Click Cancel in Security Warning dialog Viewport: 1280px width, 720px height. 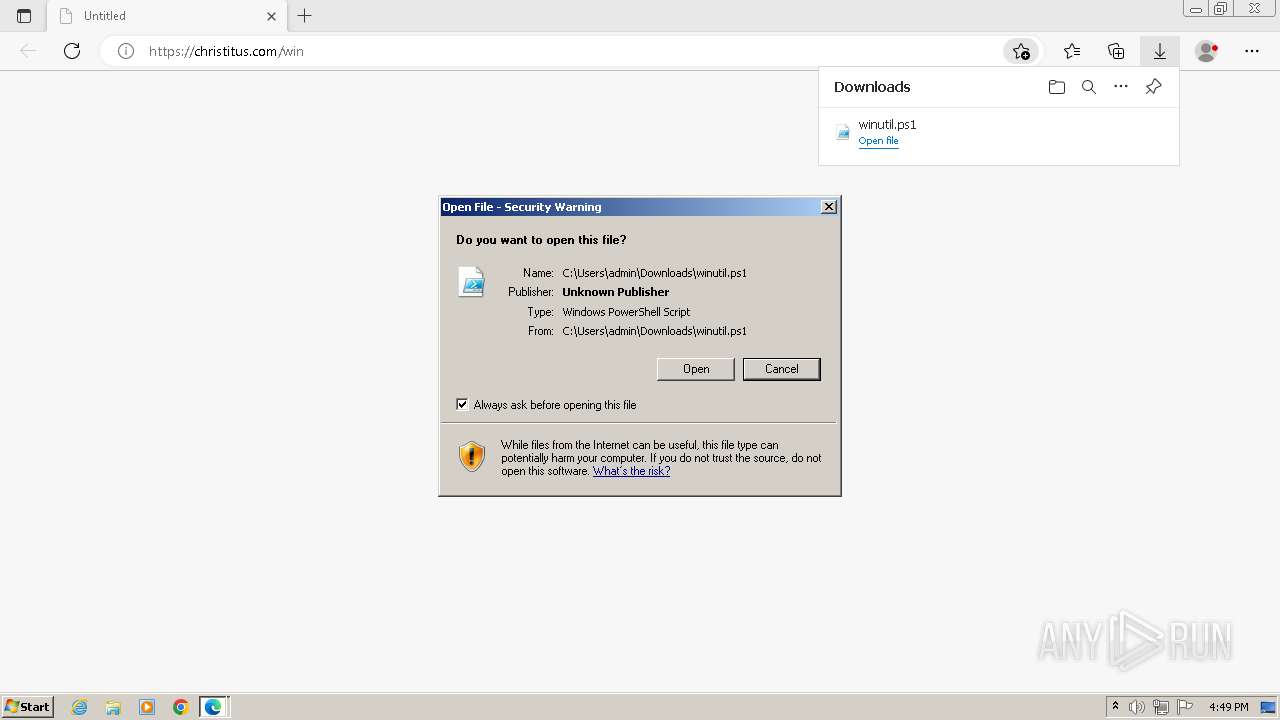pyautogui.click(x=782, y=369)
